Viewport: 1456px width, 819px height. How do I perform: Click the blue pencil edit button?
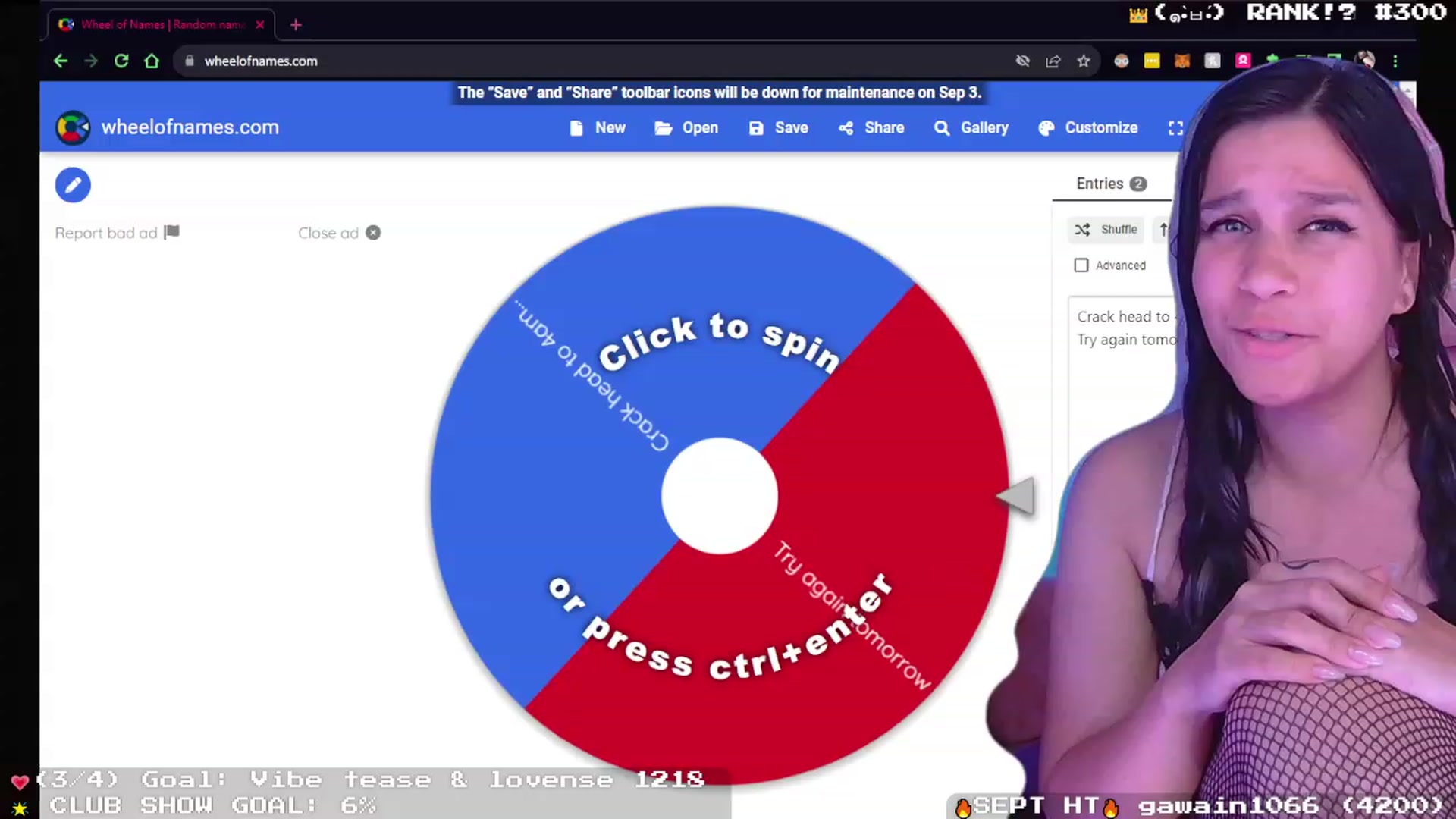[x=73, y=185]
